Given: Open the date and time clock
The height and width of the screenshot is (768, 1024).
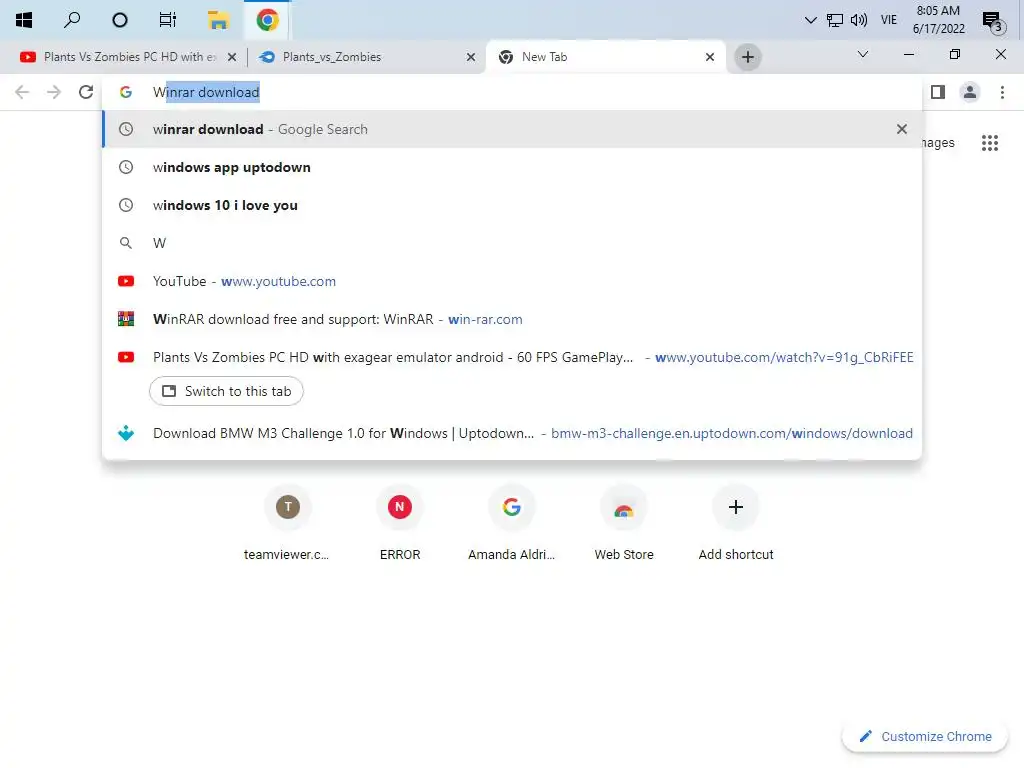Looking at the screenshot, I should tap(938, 20).
